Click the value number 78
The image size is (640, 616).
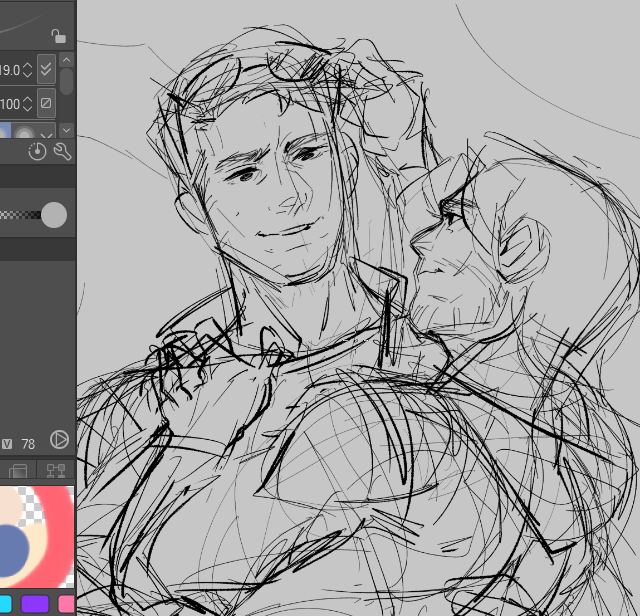[x=28, y=444]
